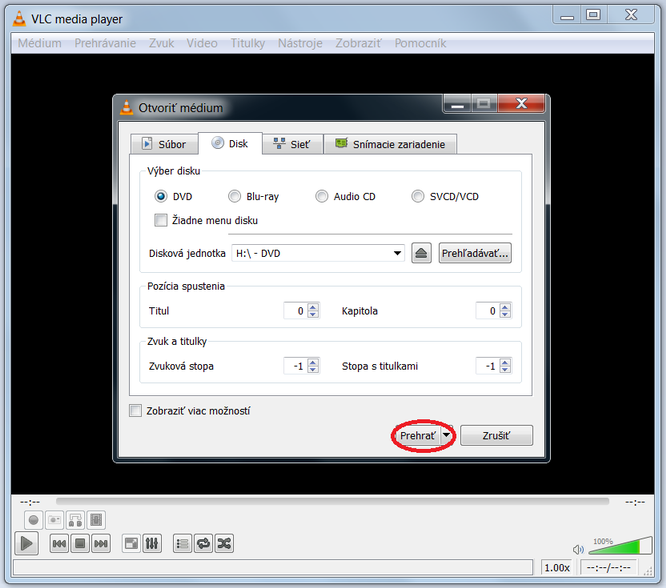Show the playlist icon
666x588 pixels.
183,543
